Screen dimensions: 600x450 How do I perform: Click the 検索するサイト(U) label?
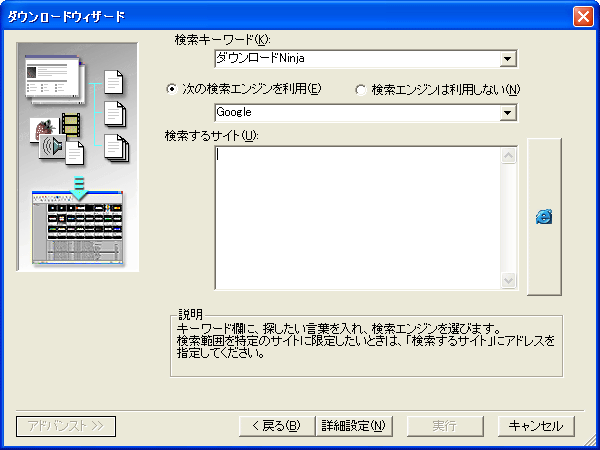(x=212, y=135)
